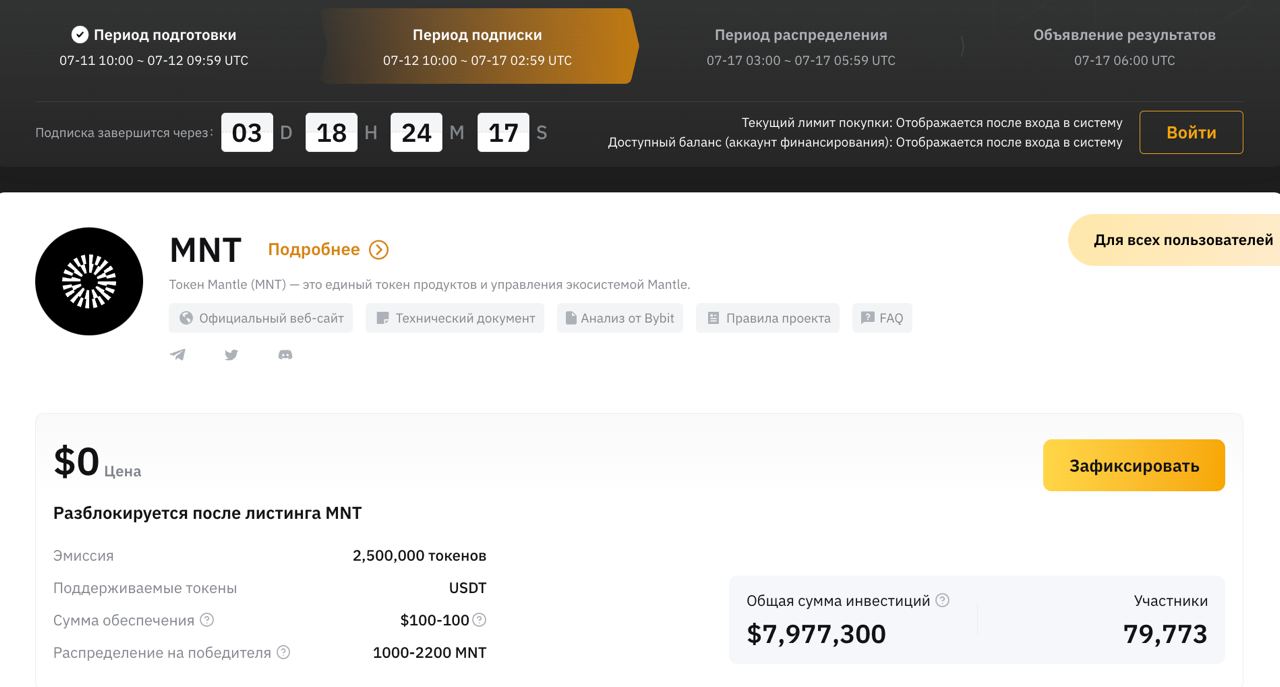Click the help icon beside Сумма обеспечения
This screenshot has width=1280, height=687.
pos(207,620)
